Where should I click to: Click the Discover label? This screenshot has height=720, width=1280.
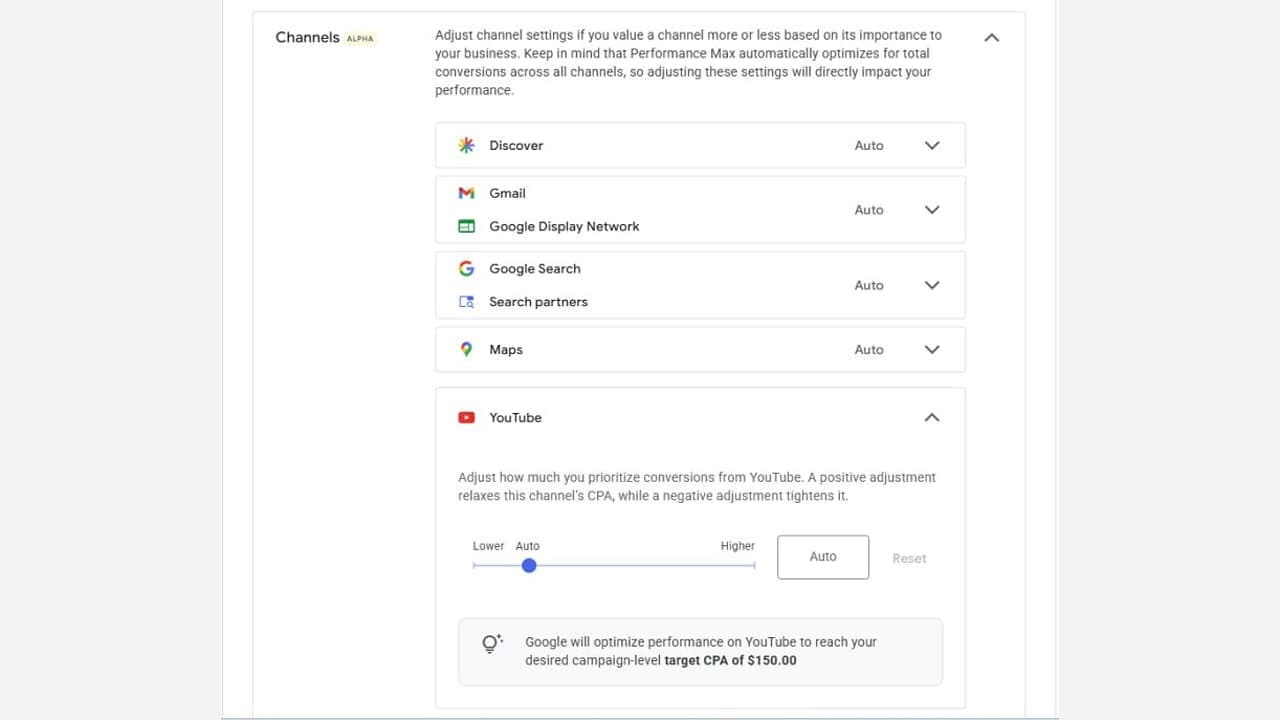516,145
